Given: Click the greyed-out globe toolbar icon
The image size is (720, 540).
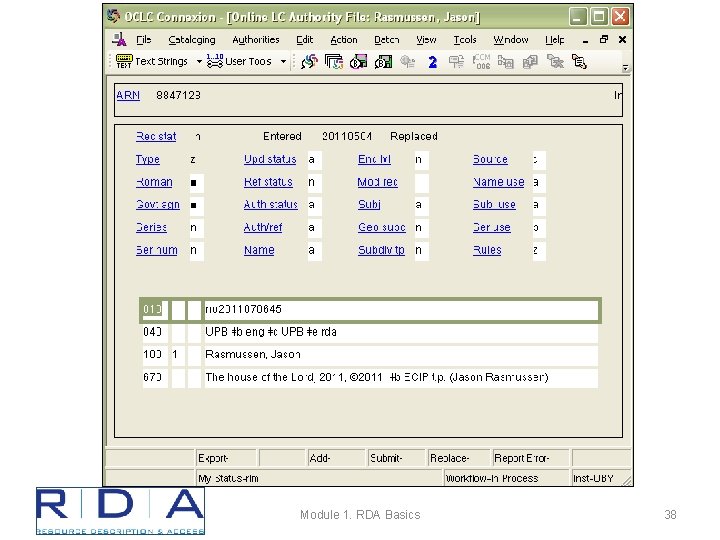Looking at the screenshot, I should pos(407,62).
